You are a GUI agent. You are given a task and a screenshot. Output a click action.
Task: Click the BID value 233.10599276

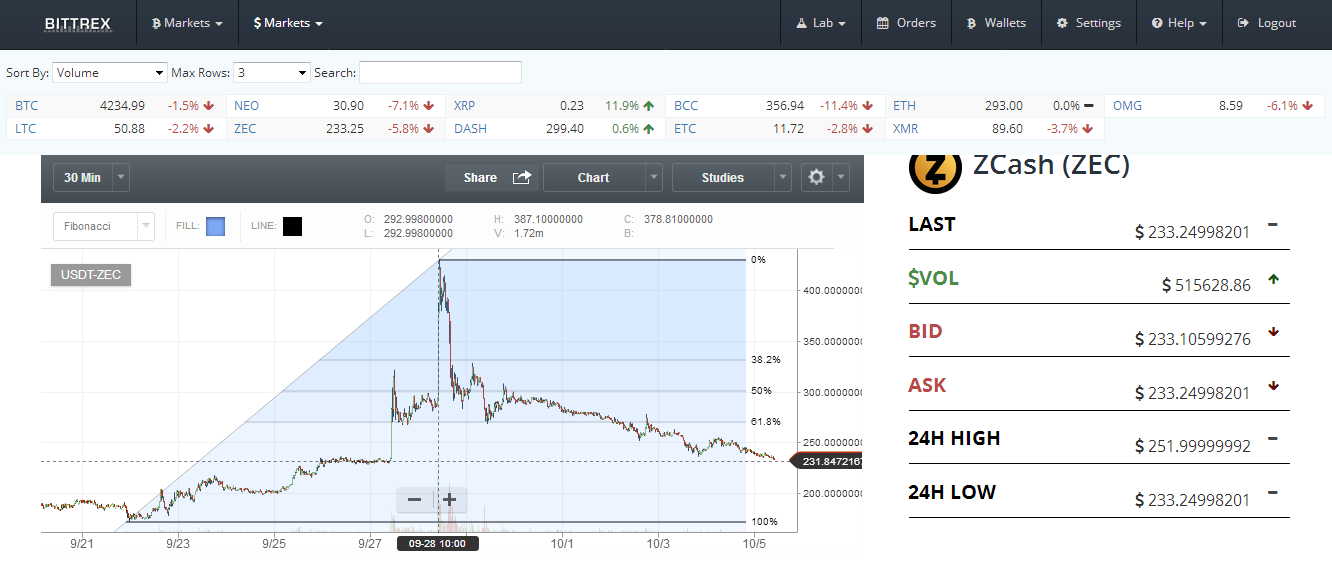1193,339
